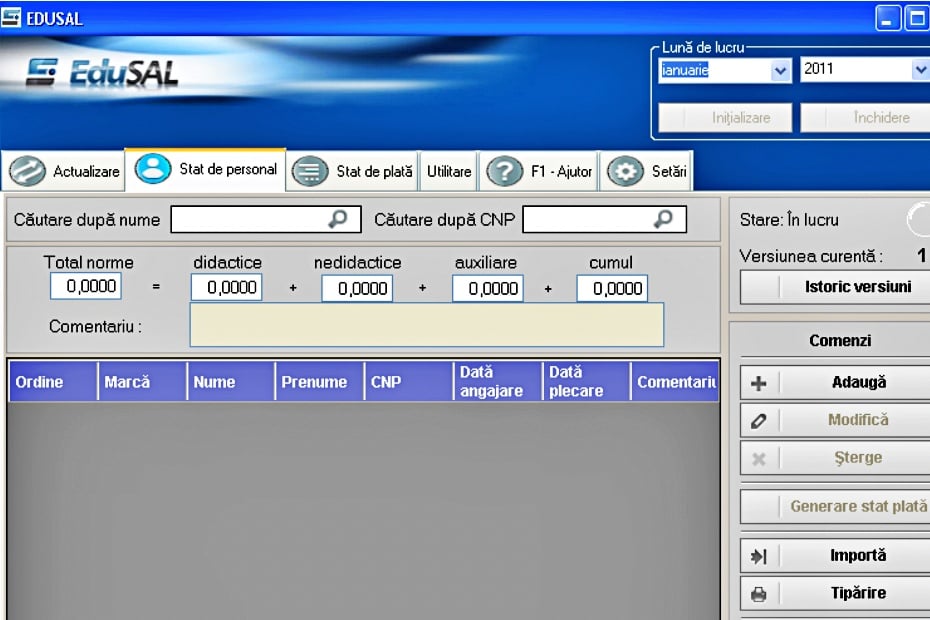930x620 pixels.
Task: Click the Dată angajare column header
Action: (x=496, y=382)
